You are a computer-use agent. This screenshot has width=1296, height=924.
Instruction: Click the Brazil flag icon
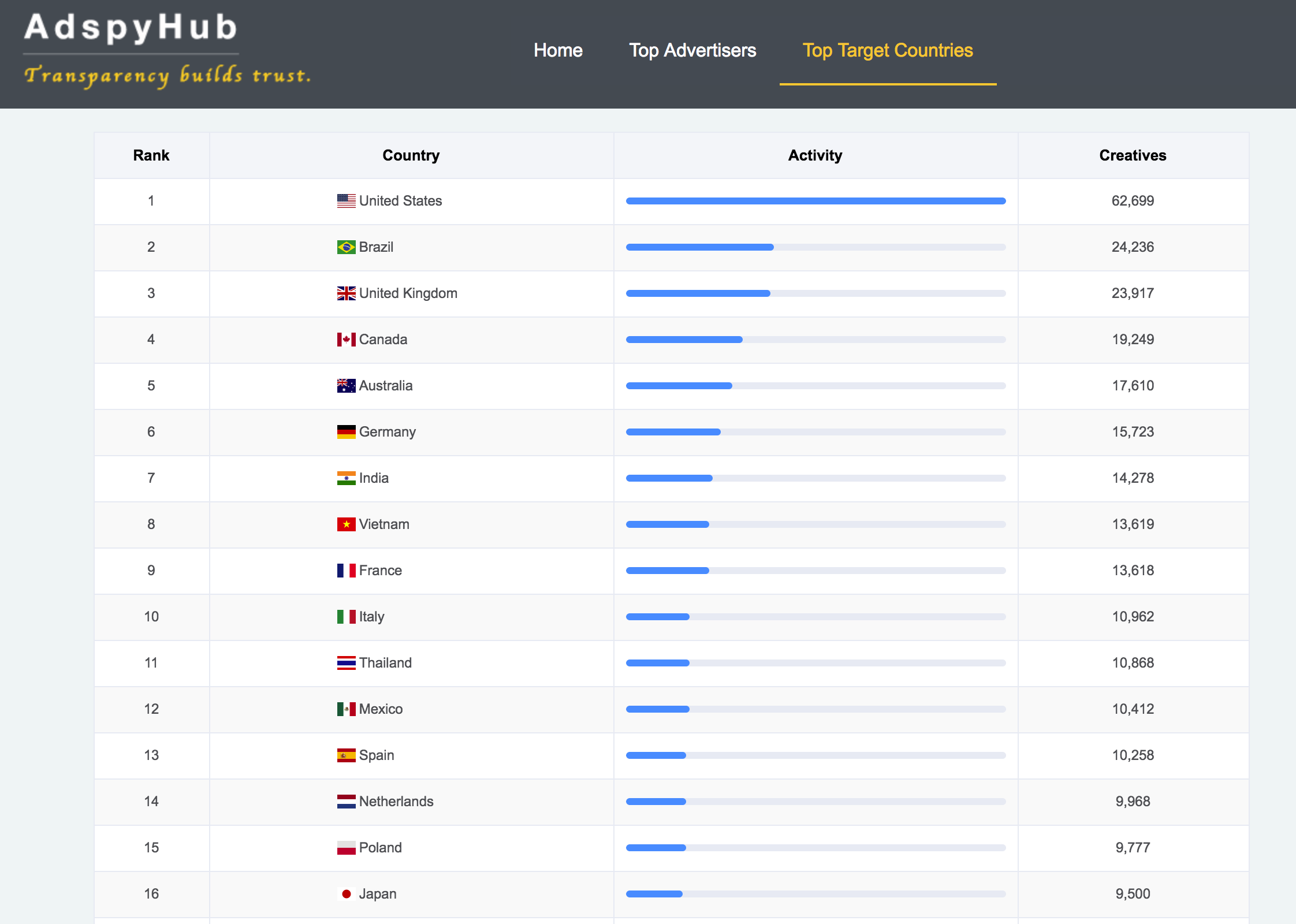[346, 247]
